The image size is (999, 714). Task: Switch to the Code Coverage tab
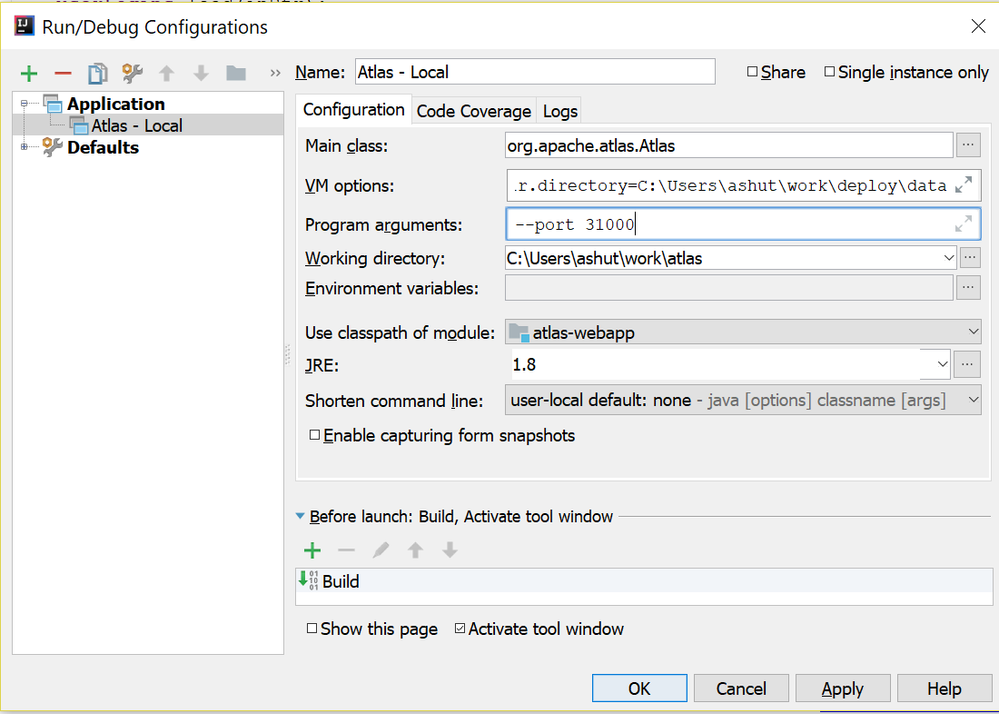click(x=473, y=111)
